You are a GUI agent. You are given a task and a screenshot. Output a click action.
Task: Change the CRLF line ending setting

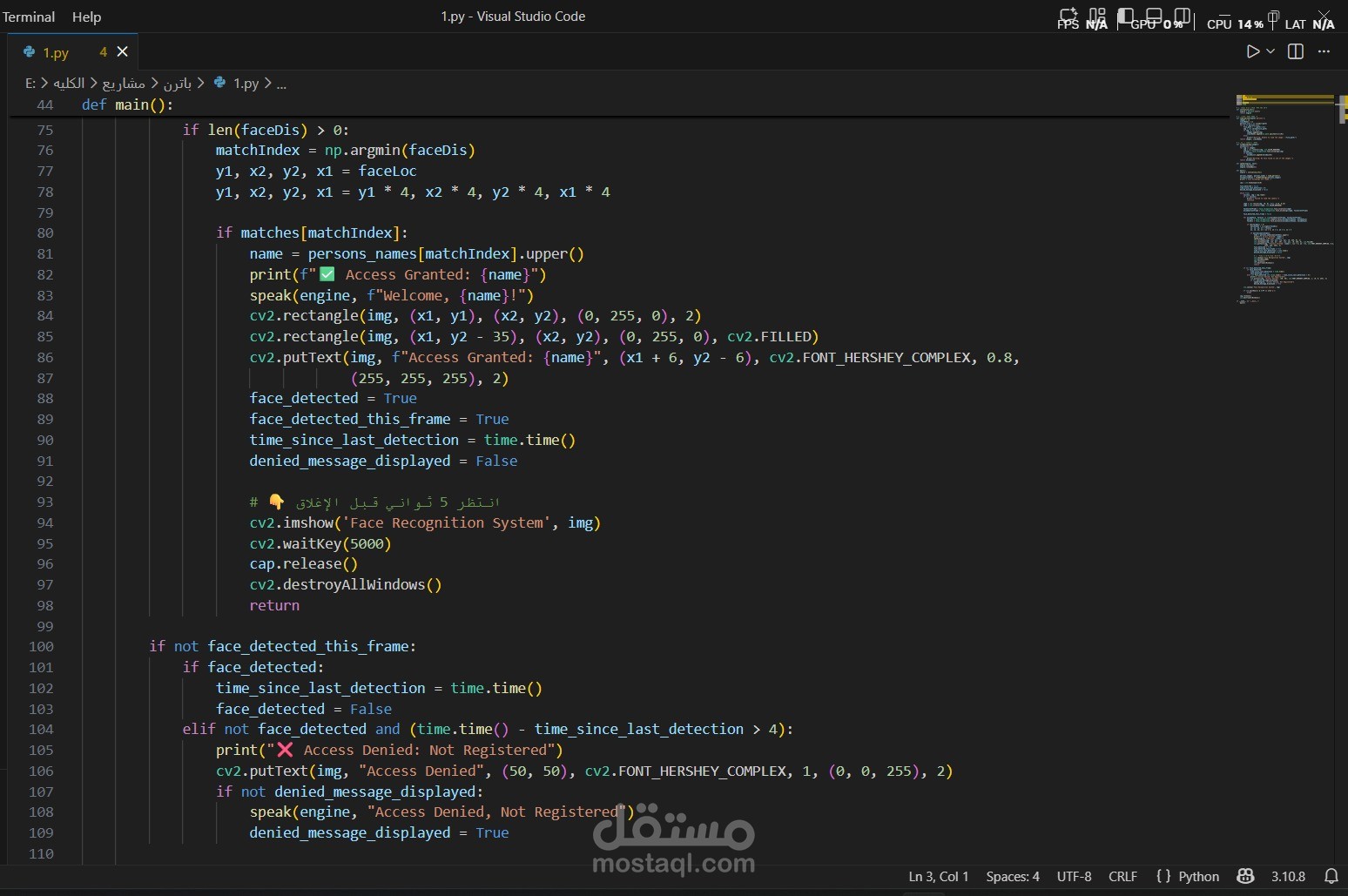click(x=1122, y=877)
